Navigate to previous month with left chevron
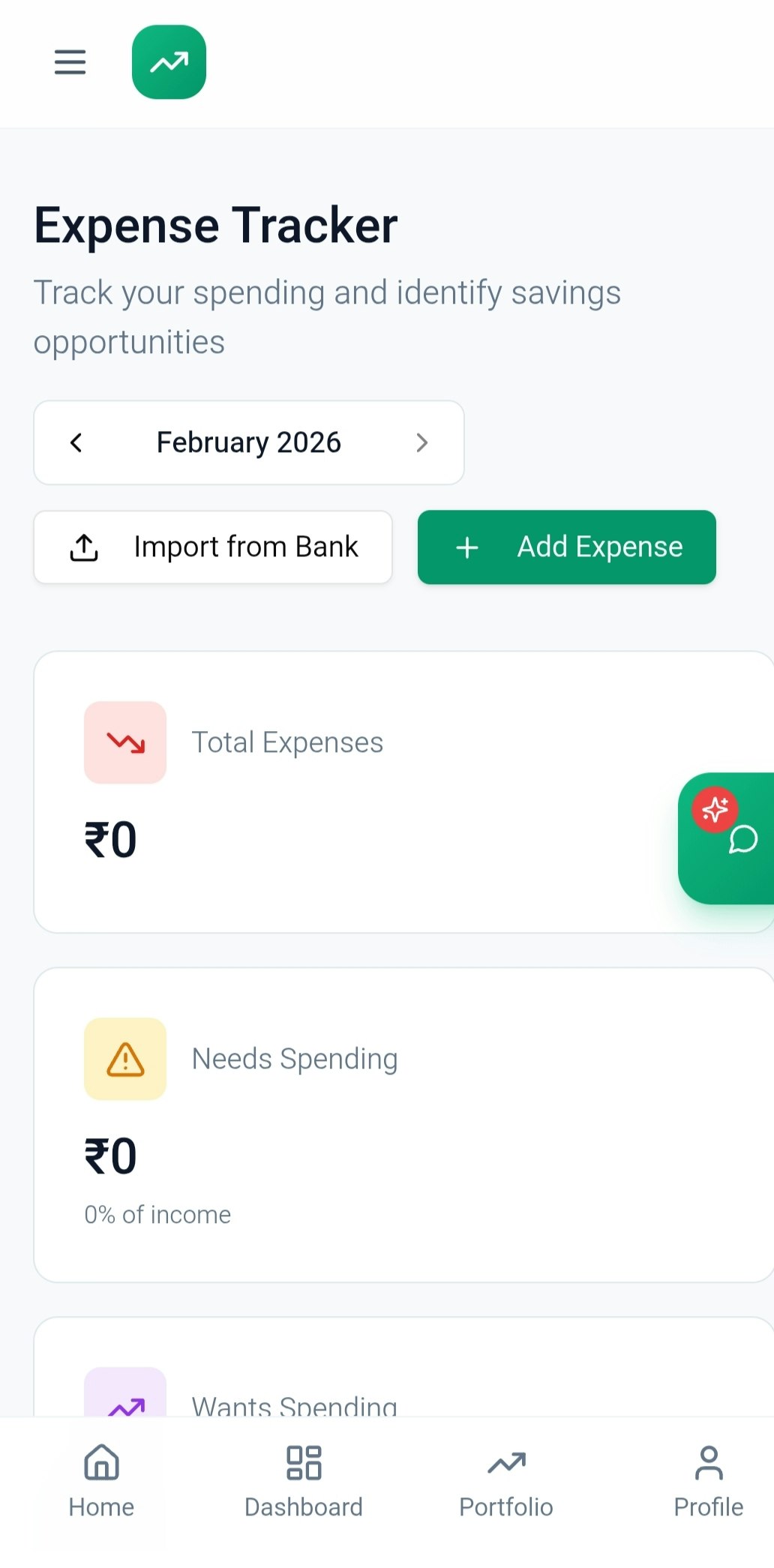774x1568 pixels. coord(76,442)
